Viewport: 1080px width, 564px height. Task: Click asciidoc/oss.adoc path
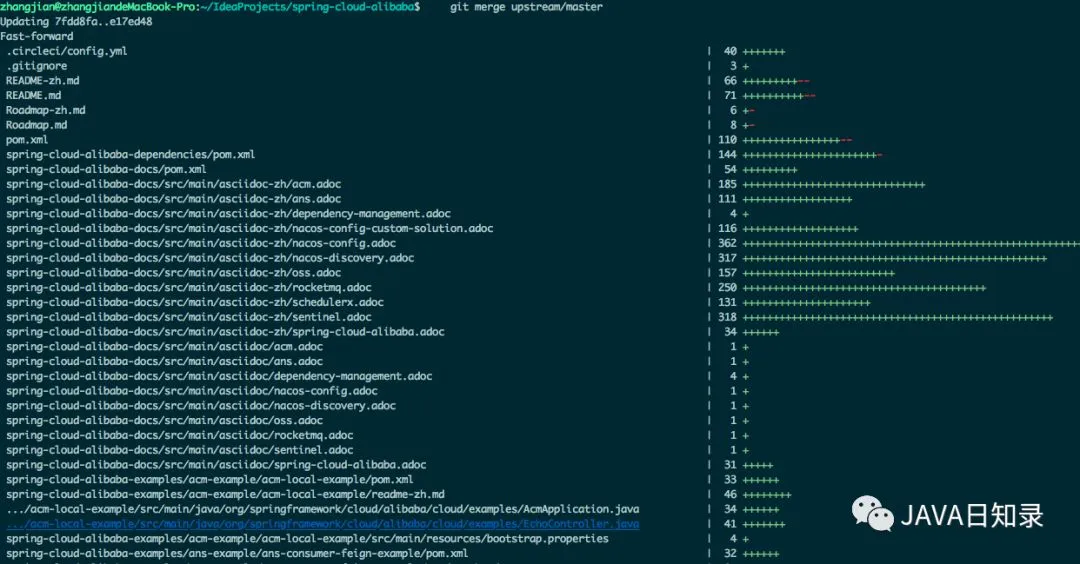coord(165,421)
